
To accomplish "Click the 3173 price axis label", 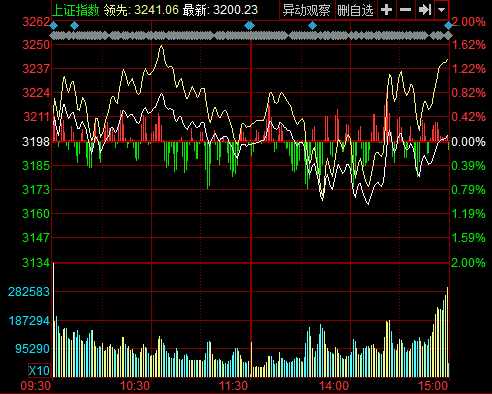I will [36, 190].
